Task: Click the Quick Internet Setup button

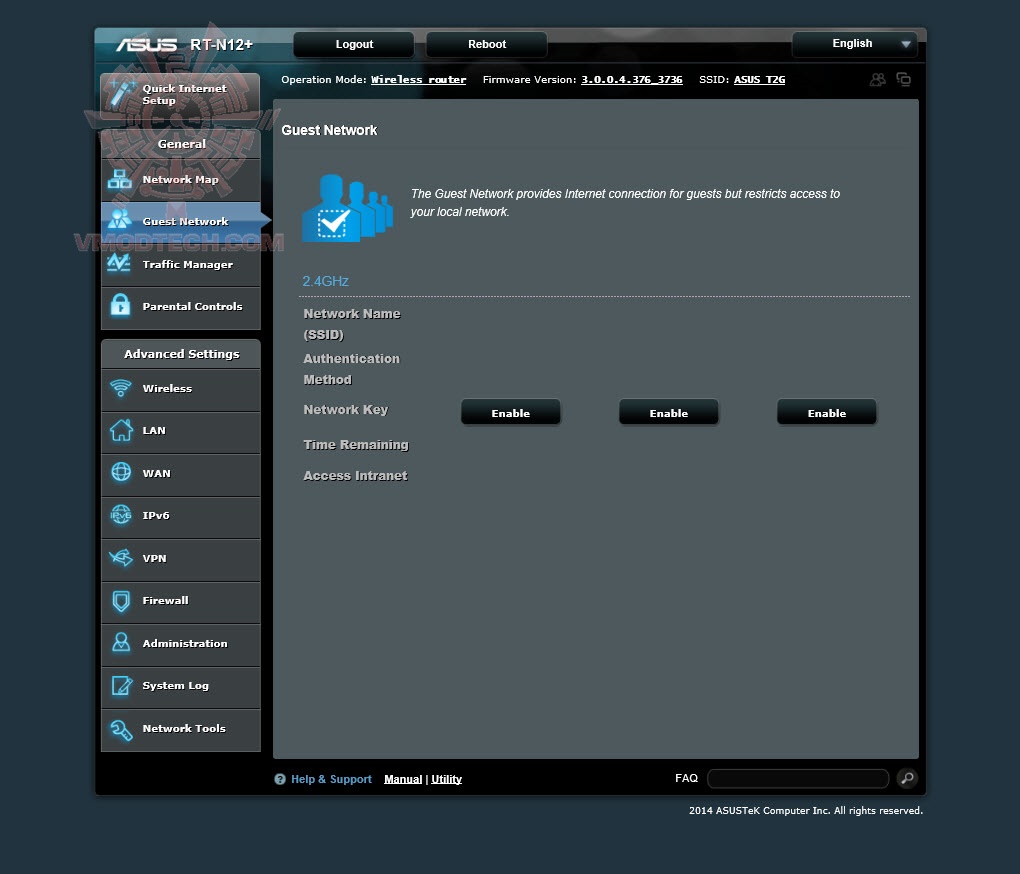Action: (x=180, y=95)
